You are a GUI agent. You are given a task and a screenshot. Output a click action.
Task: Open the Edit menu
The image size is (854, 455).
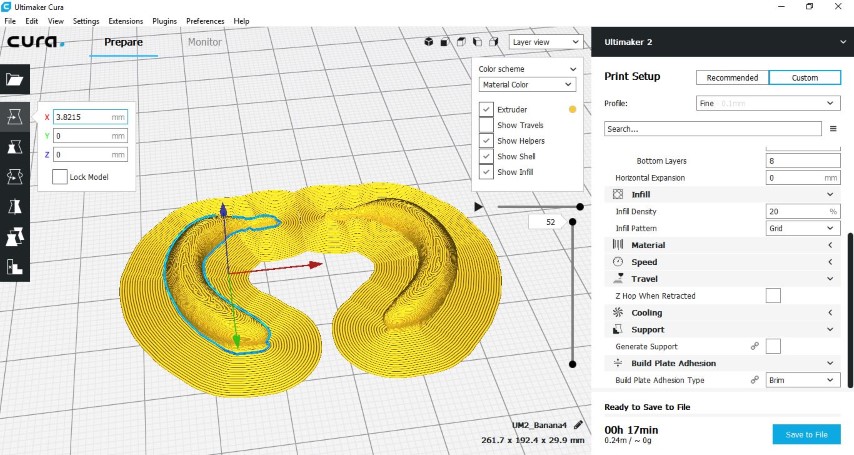click(32, 21)
